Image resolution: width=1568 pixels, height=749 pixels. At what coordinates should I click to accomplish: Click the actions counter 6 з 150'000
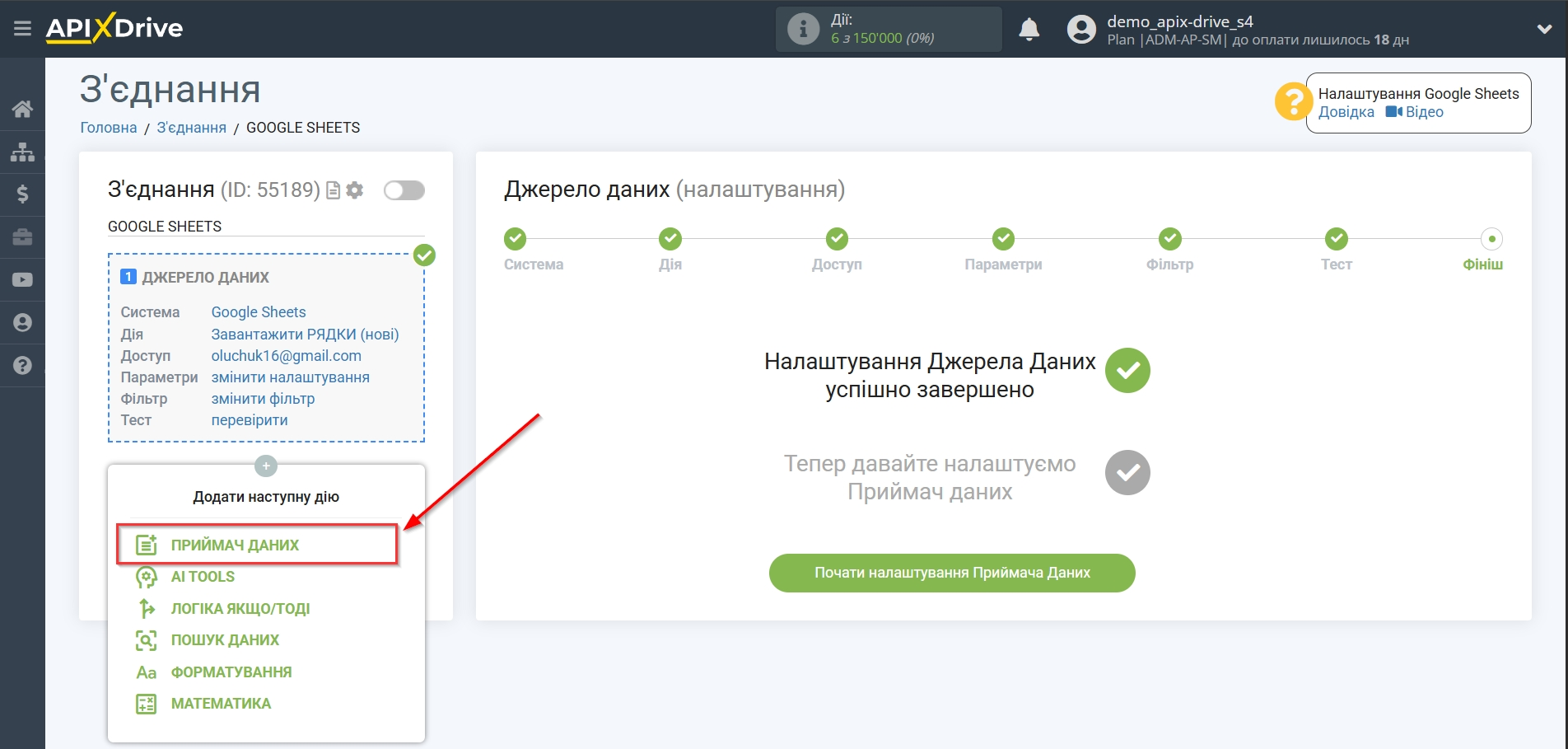coord(882,38)
